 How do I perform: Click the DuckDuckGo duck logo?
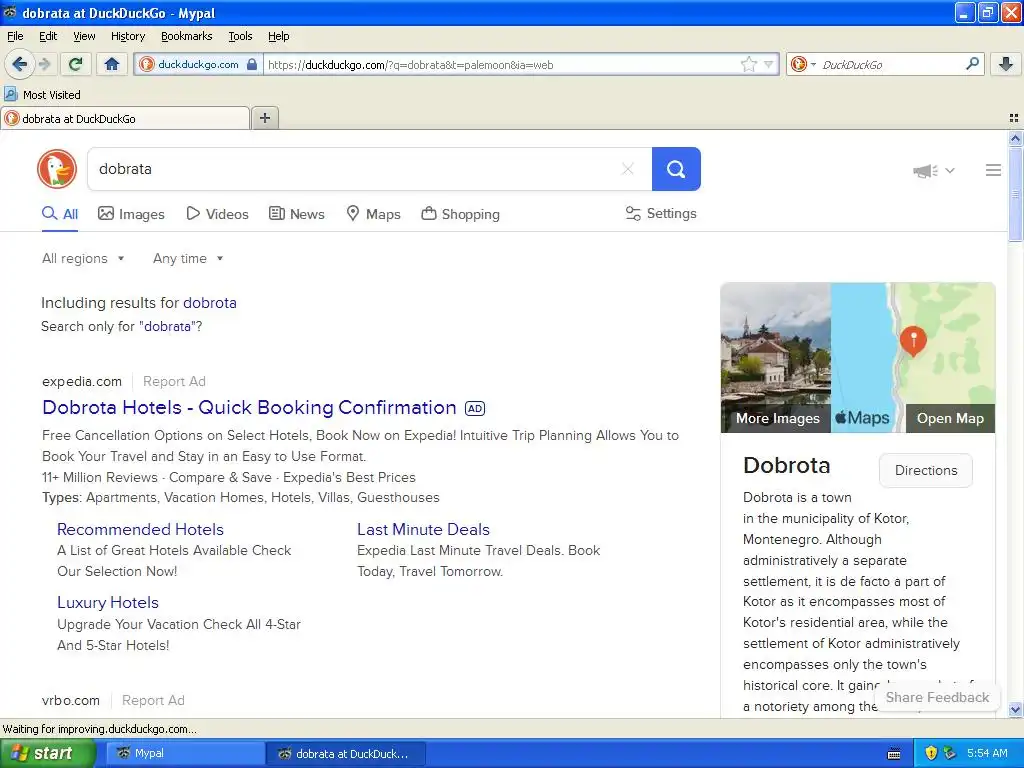[x=57, y=168]
